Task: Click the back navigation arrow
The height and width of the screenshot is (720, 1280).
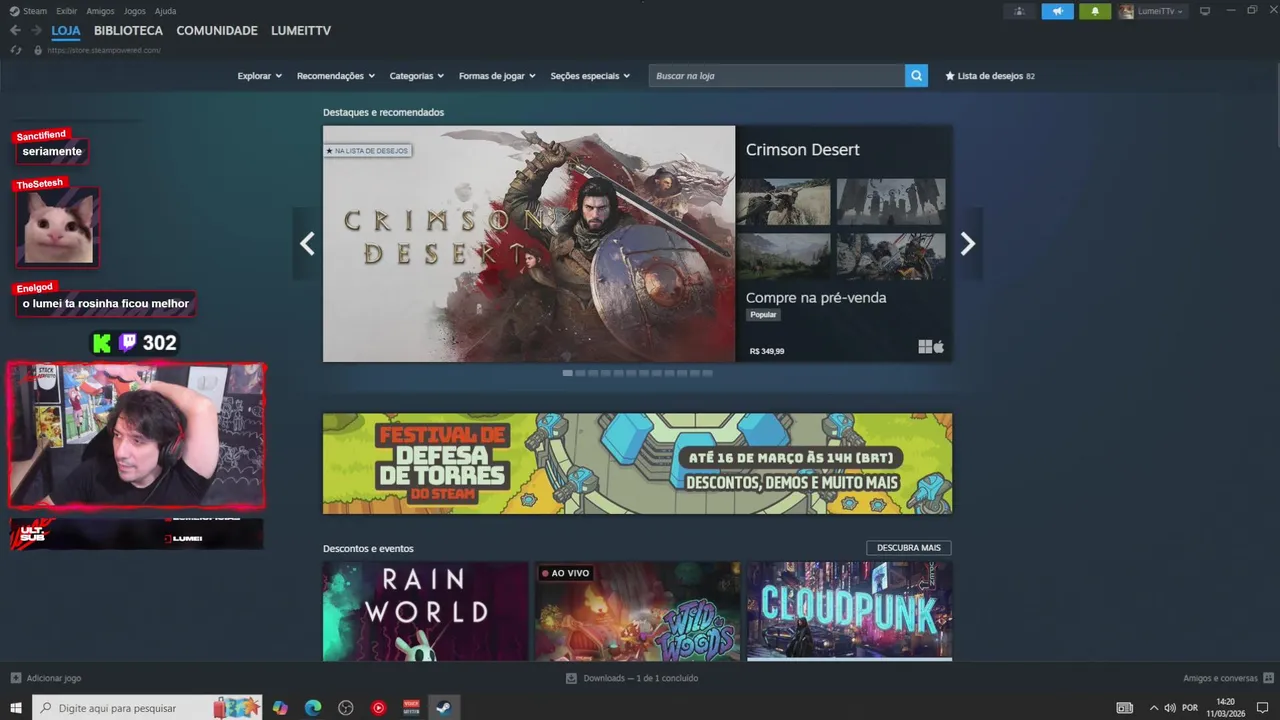Action: pos(15,31)
